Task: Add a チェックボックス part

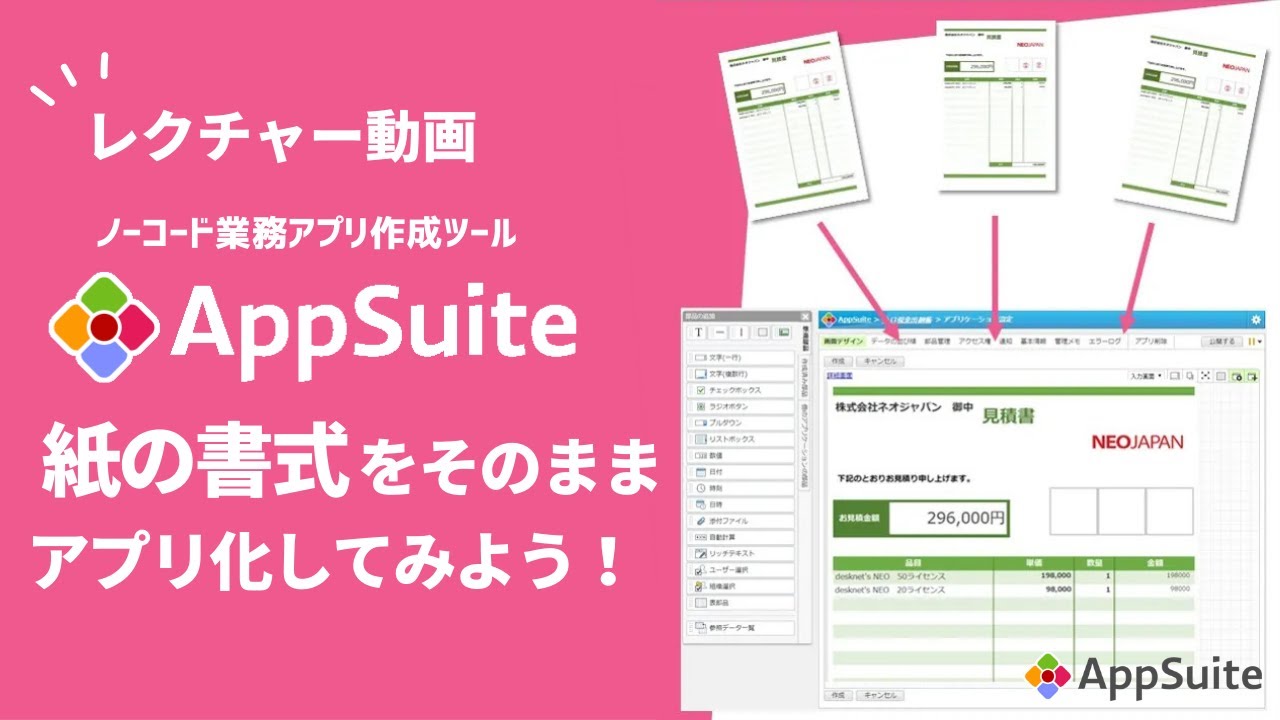Action: pyautogui.click(x=741, y=390)
